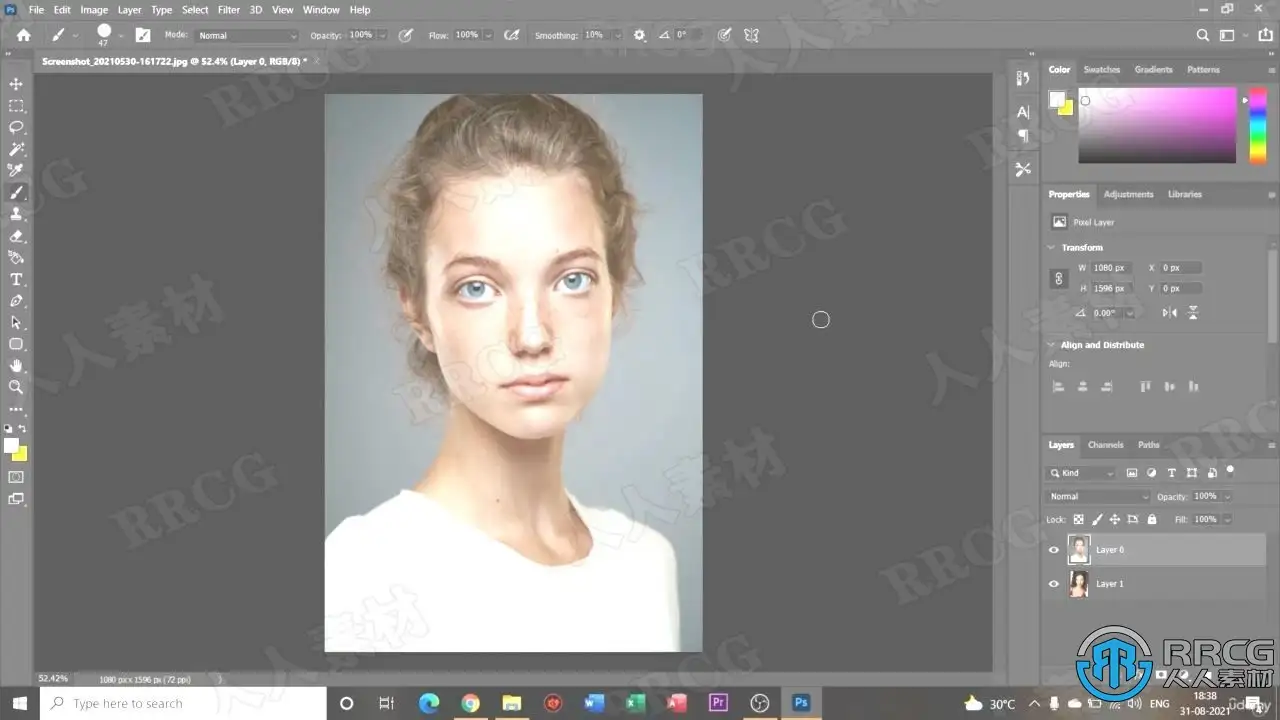Click the foreground color swatch in toolbar
1280x720 pixels.
[11, 446]
